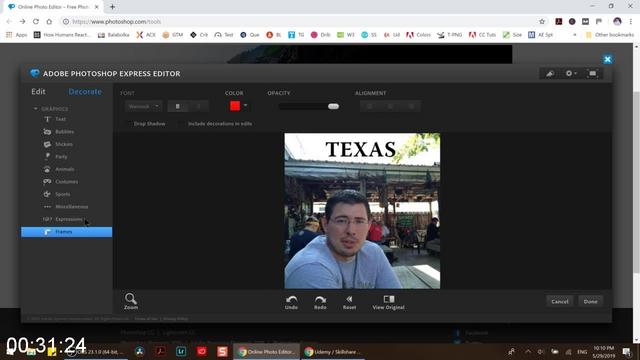640x360 pixels.
Task: Click the Done button
Action: tap(590, 302)
